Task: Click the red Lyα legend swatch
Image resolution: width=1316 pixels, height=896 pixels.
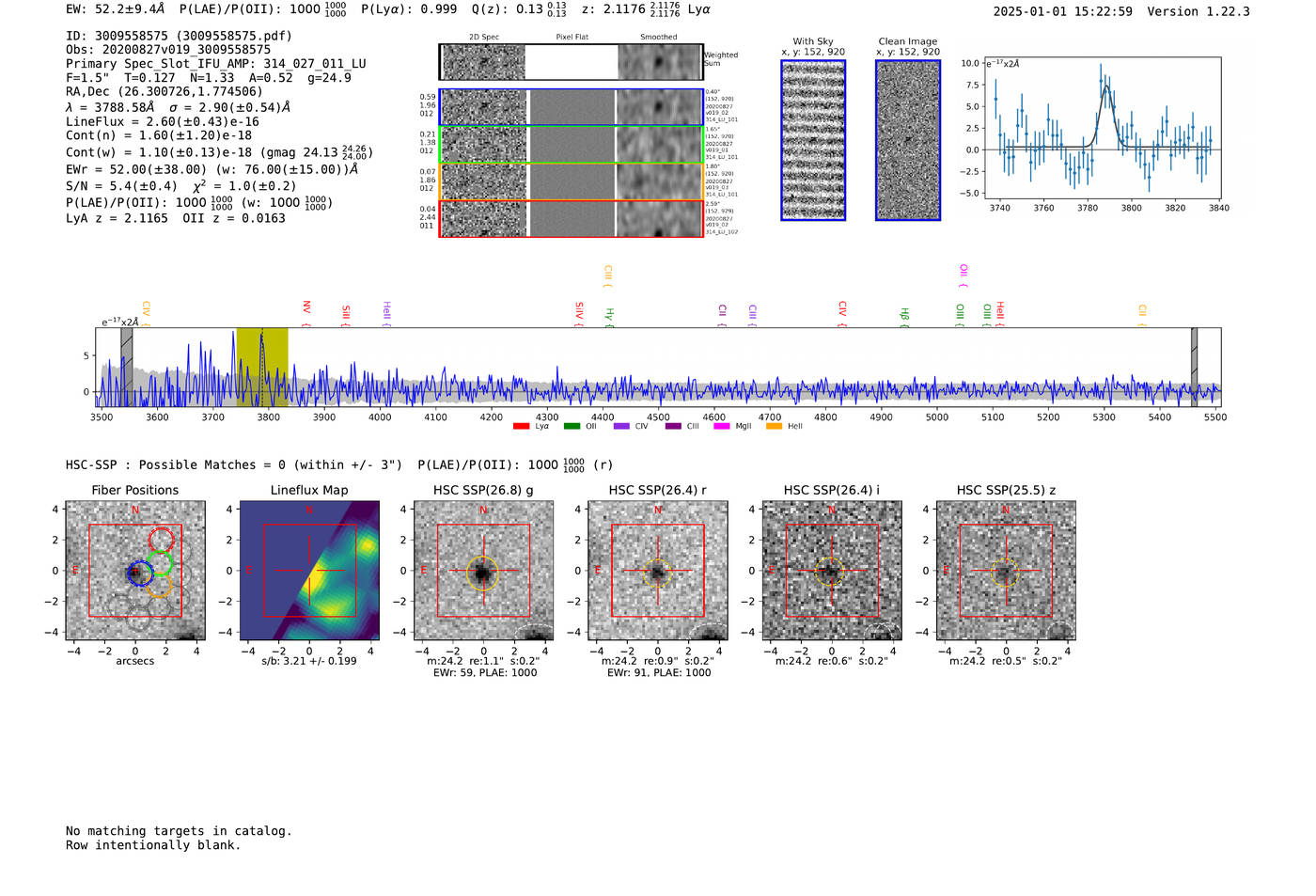Action: pos(522,426)
